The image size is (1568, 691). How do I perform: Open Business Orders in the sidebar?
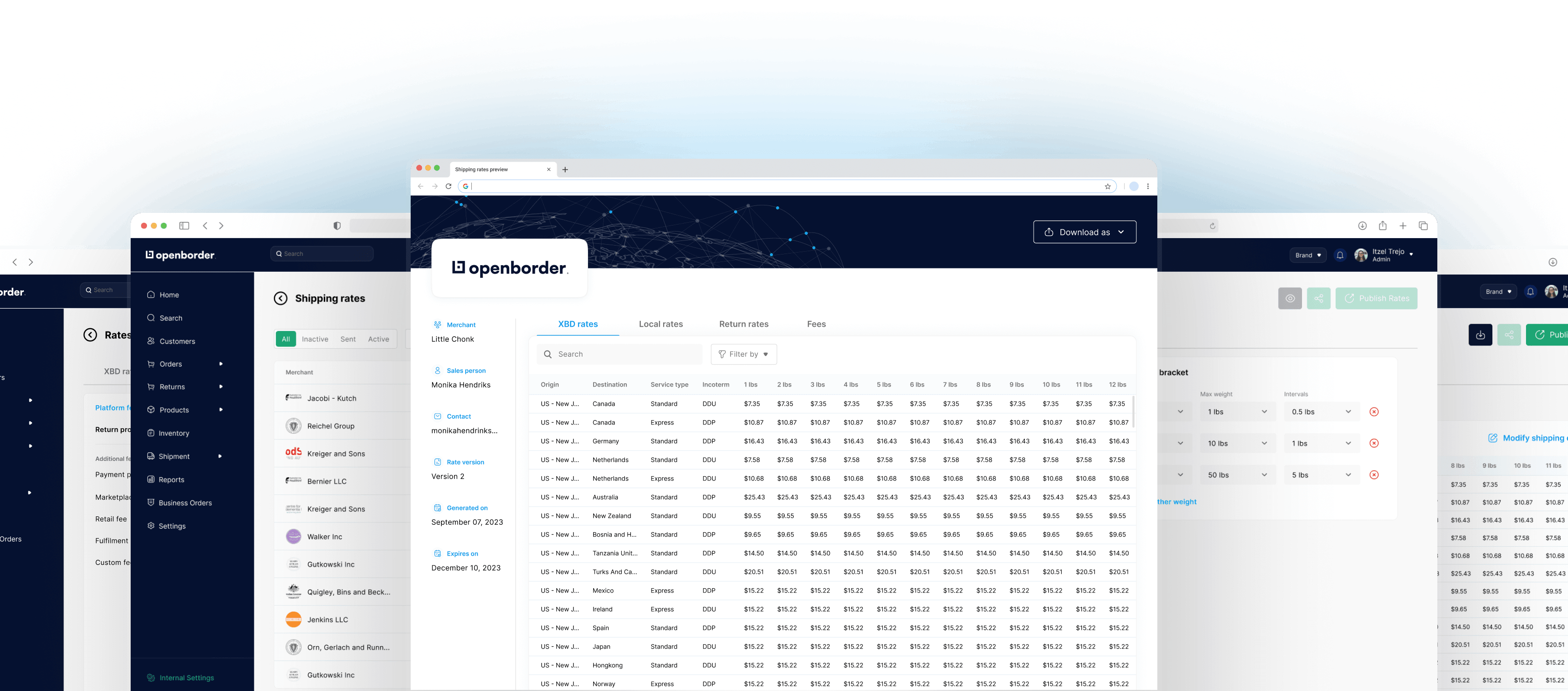click(x=179, y=502)
